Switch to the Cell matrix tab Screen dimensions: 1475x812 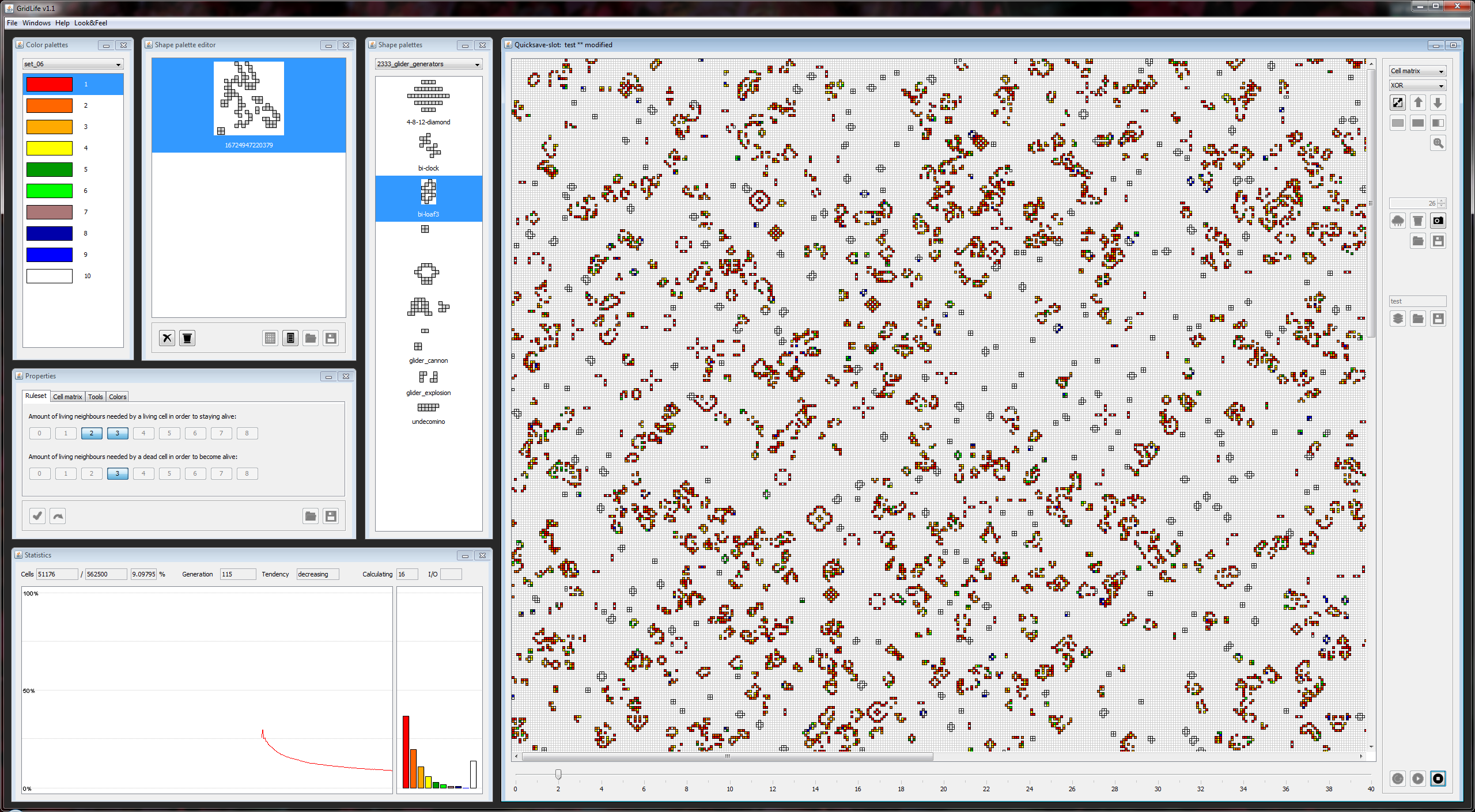[x=67, y=397]
